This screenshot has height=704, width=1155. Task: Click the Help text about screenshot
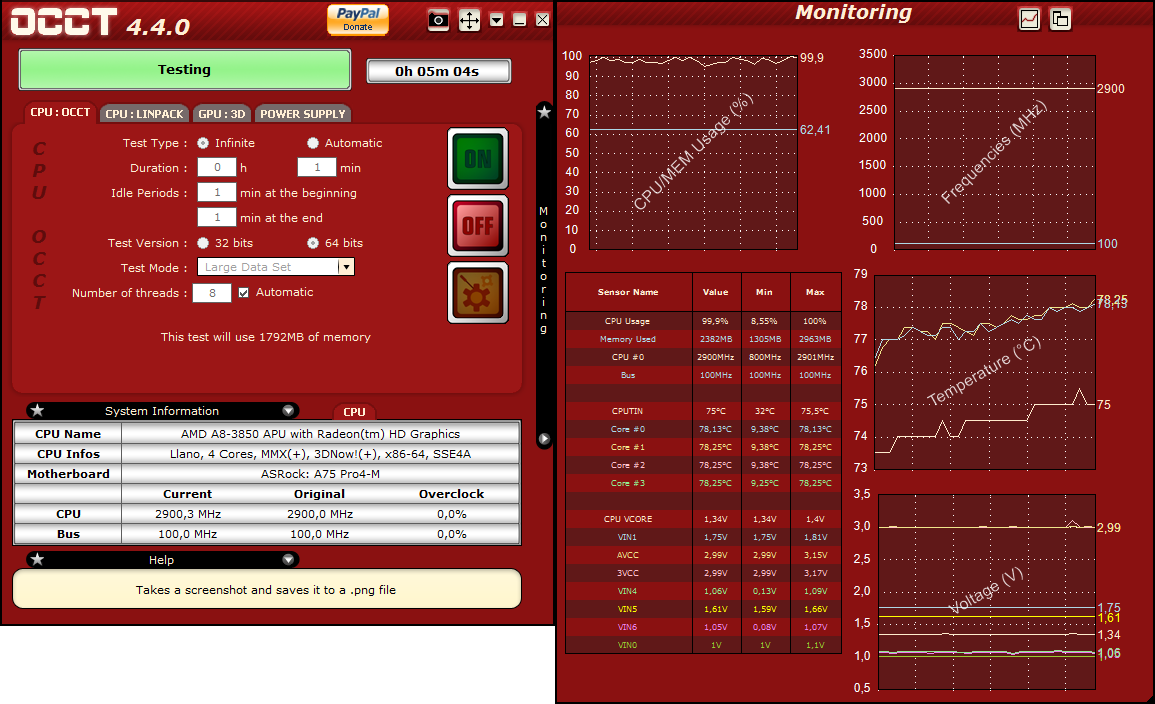[x=266, y=590]
